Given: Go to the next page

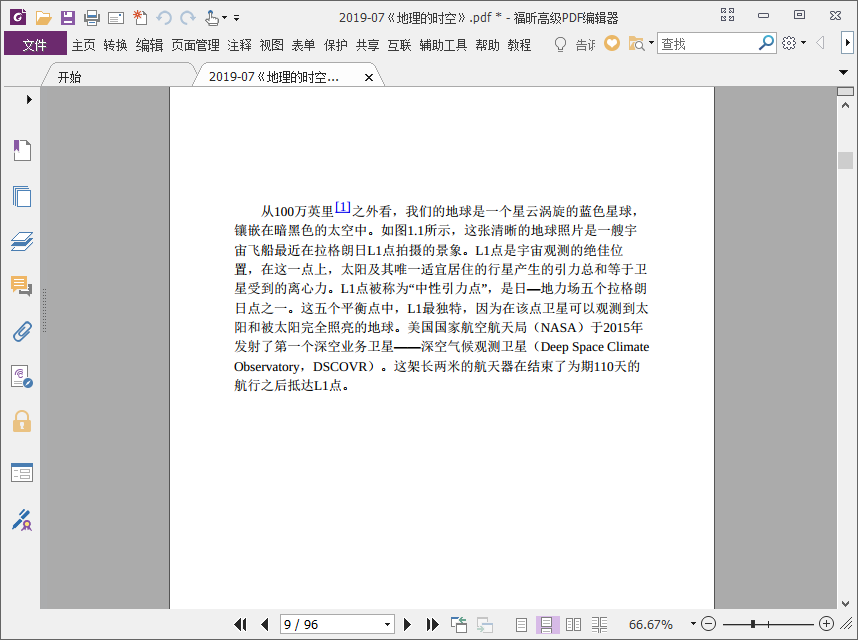Looking at the screenshot, I should (x=407, y=624).
